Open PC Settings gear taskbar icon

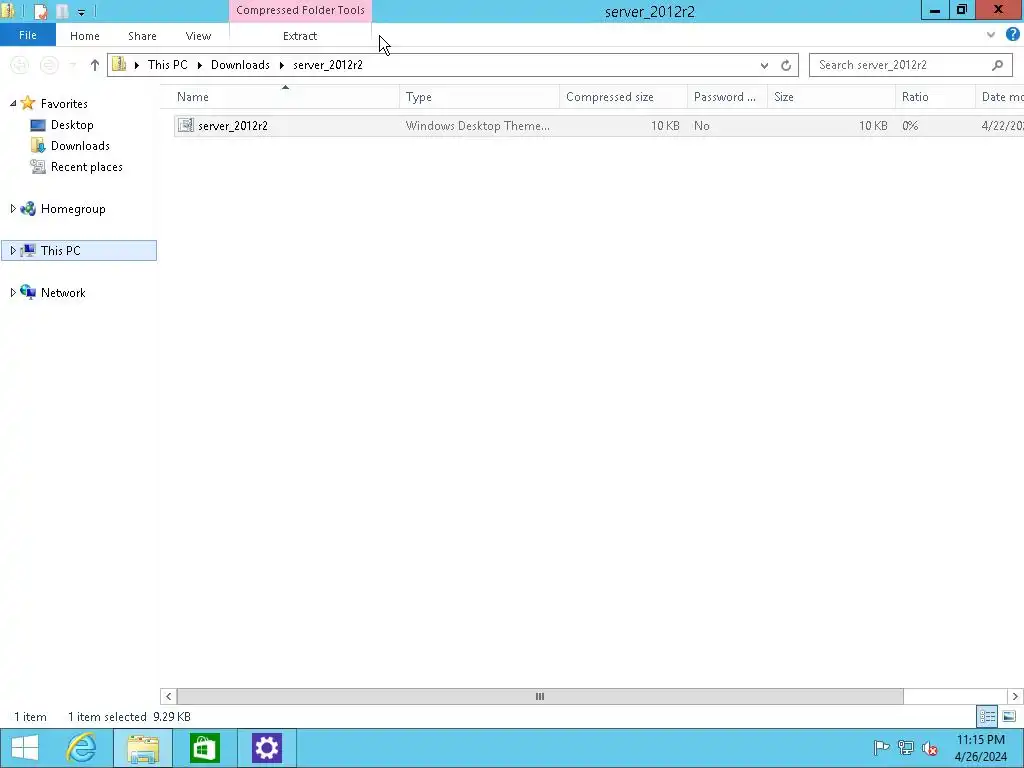pyautogui.click(x=266, y=748)
